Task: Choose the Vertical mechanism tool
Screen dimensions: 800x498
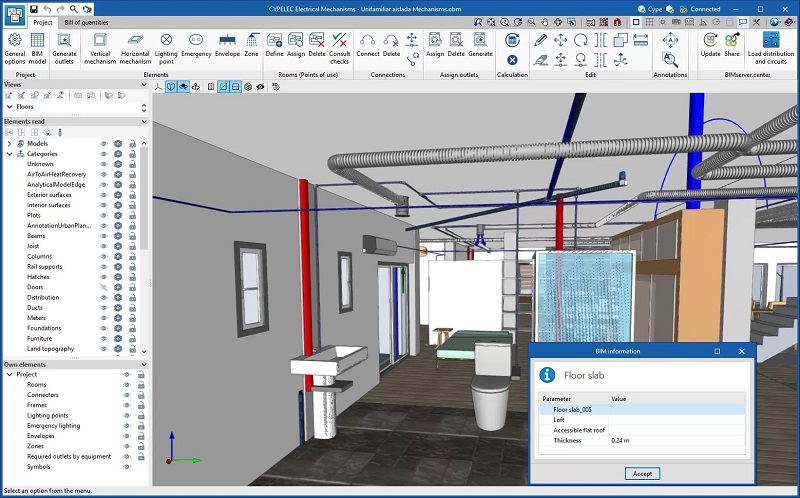Action: [99, 46]
